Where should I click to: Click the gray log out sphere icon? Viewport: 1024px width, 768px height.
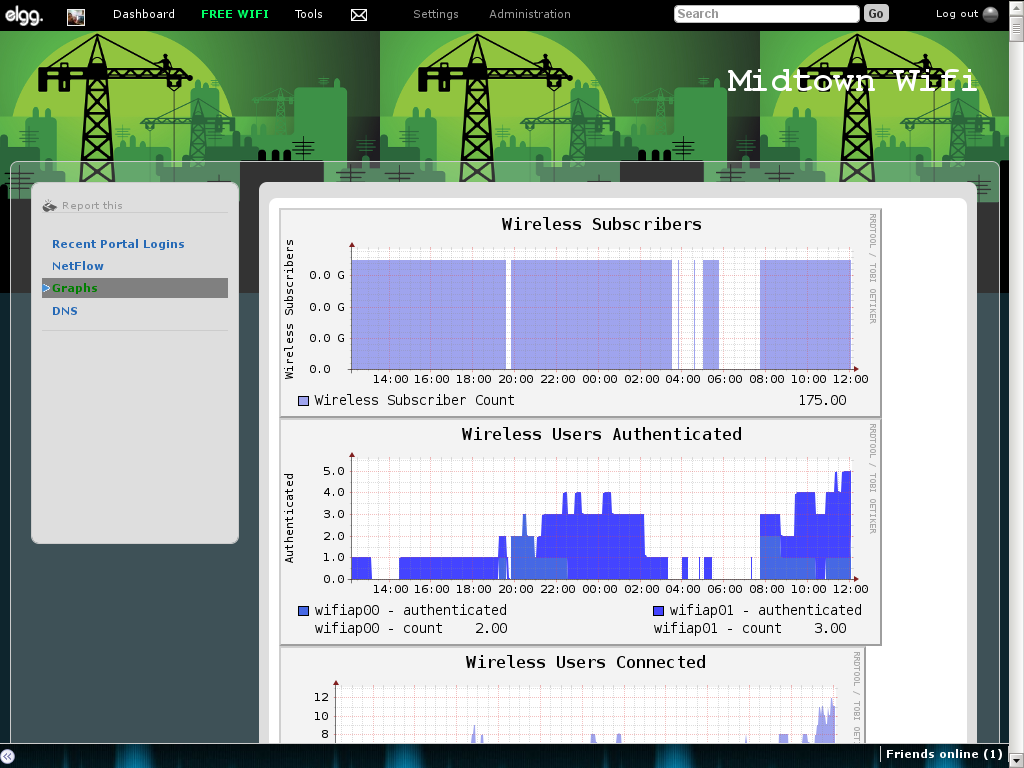(x=991, y=14)
